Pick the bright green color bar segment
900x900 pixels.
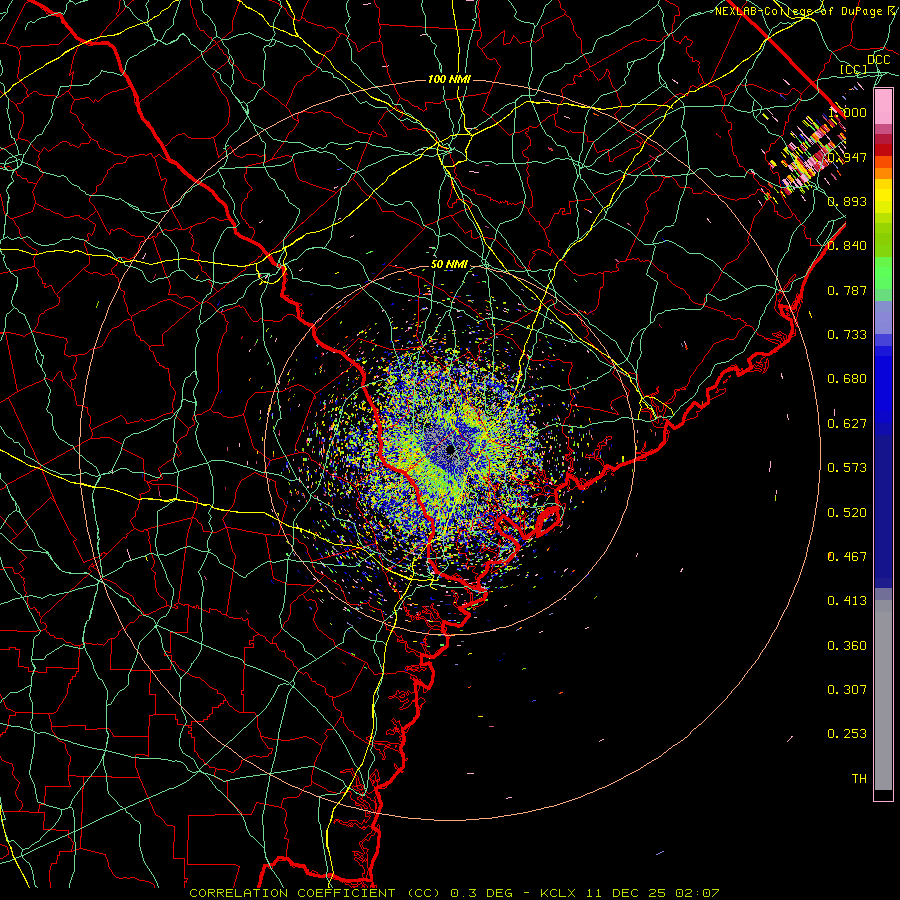[883, 273]
